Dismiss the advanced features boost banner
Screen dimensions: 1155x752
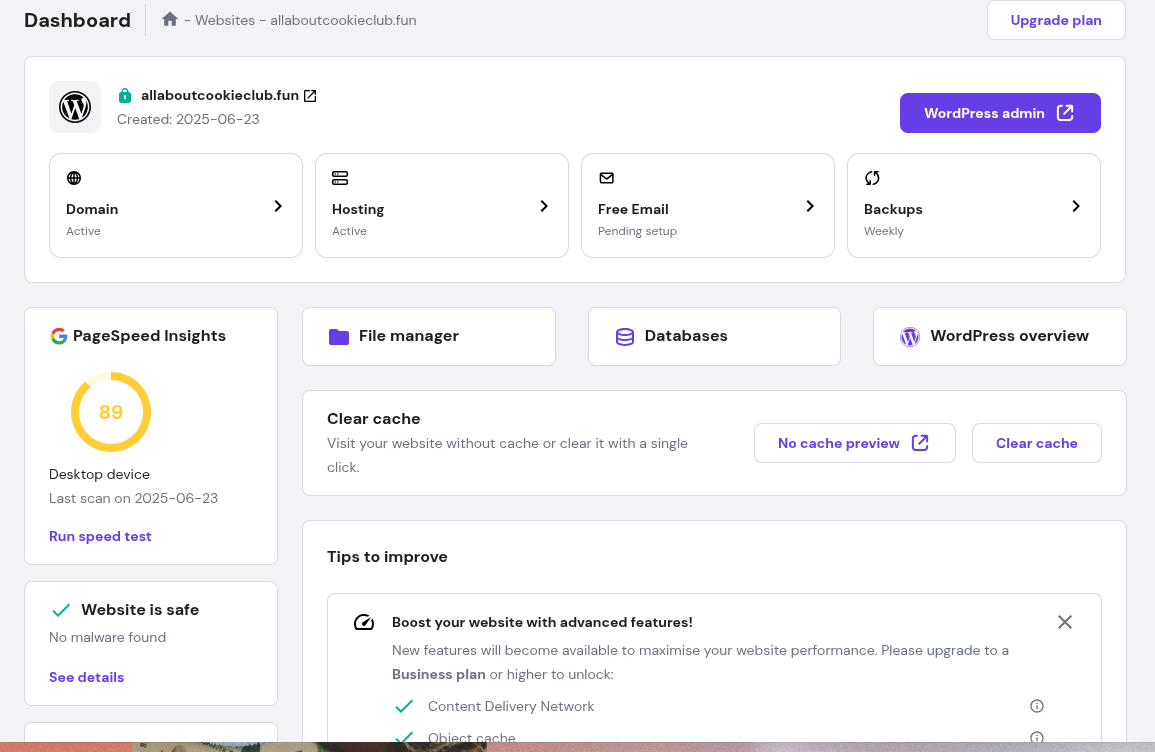(1064, 621)
